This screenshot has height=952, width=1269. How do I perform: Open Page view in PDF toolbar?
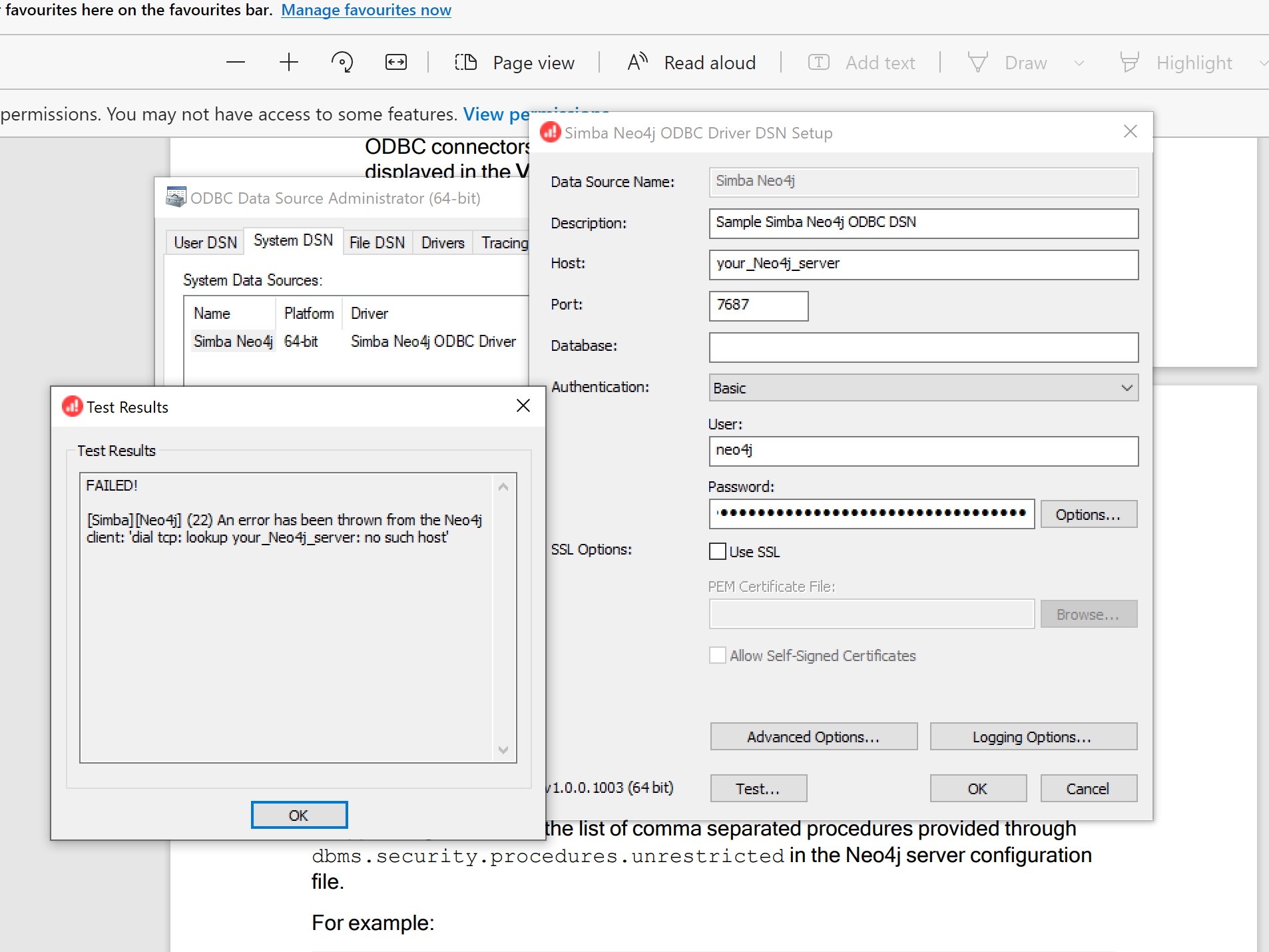tap(515, 63)
